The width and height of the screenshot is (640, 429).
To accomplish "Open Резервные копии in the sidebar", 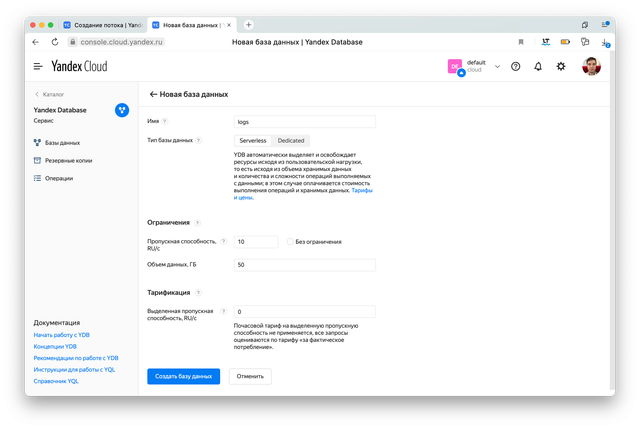I will pos(68,160).
